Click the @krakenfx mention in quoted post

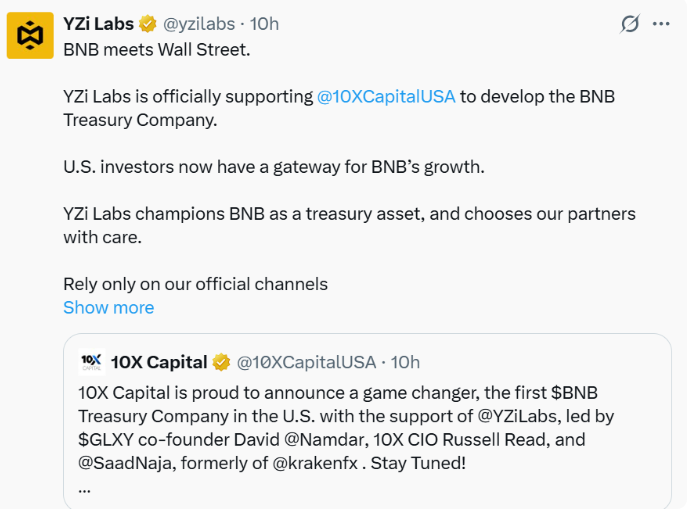(x=315, y=463)
